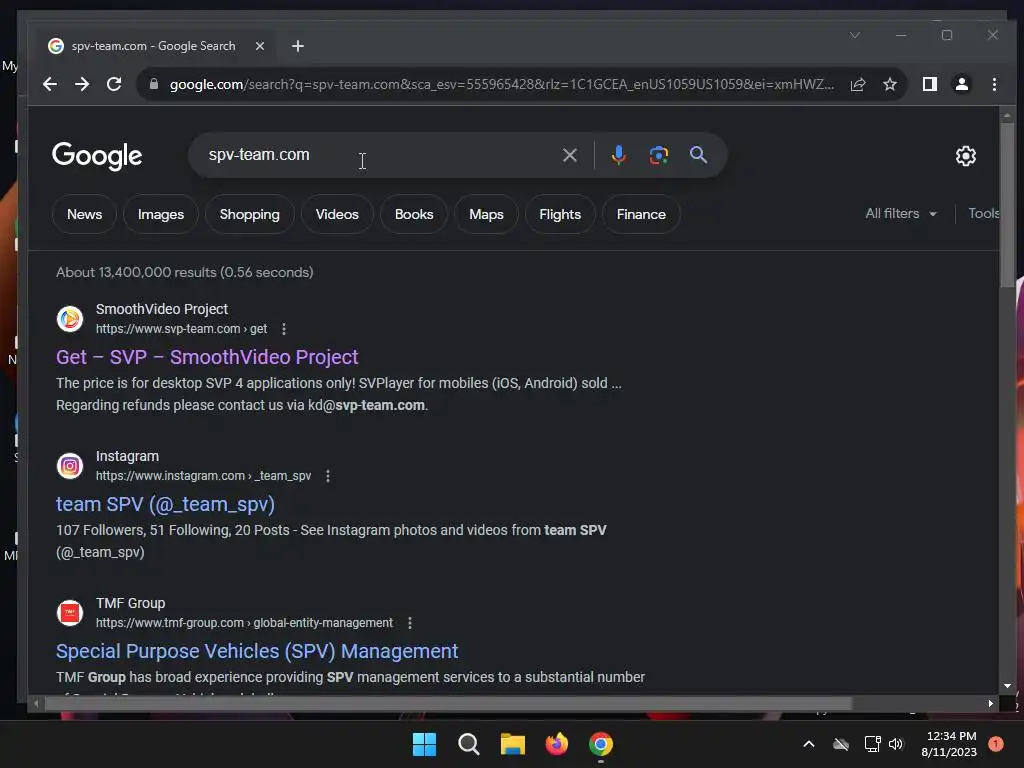Image resolution: width=1024 pixels, height=768 pixels.
Task: Launch File Explorer from the taskbar
Action: pyautogui.click(x=513, y=744)
